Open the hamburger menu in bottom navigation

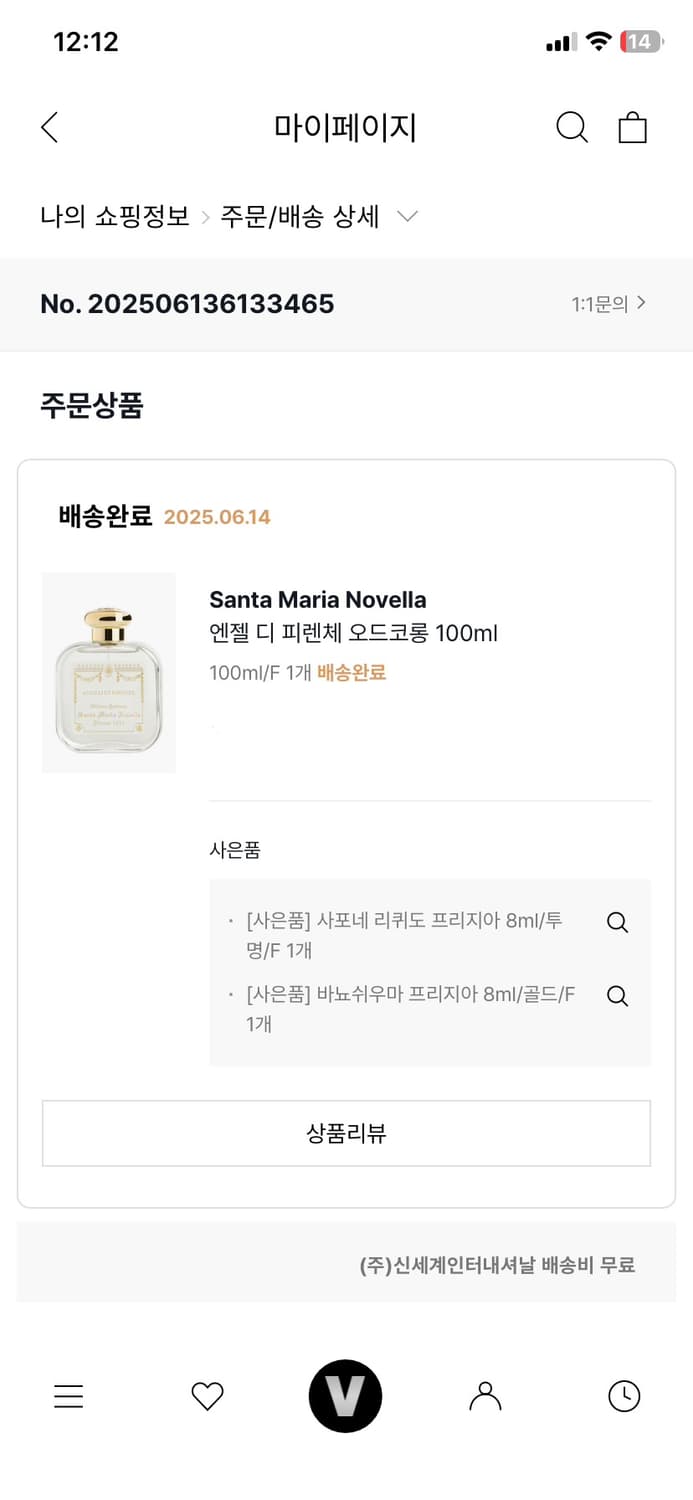click(x=68, y=1396)
